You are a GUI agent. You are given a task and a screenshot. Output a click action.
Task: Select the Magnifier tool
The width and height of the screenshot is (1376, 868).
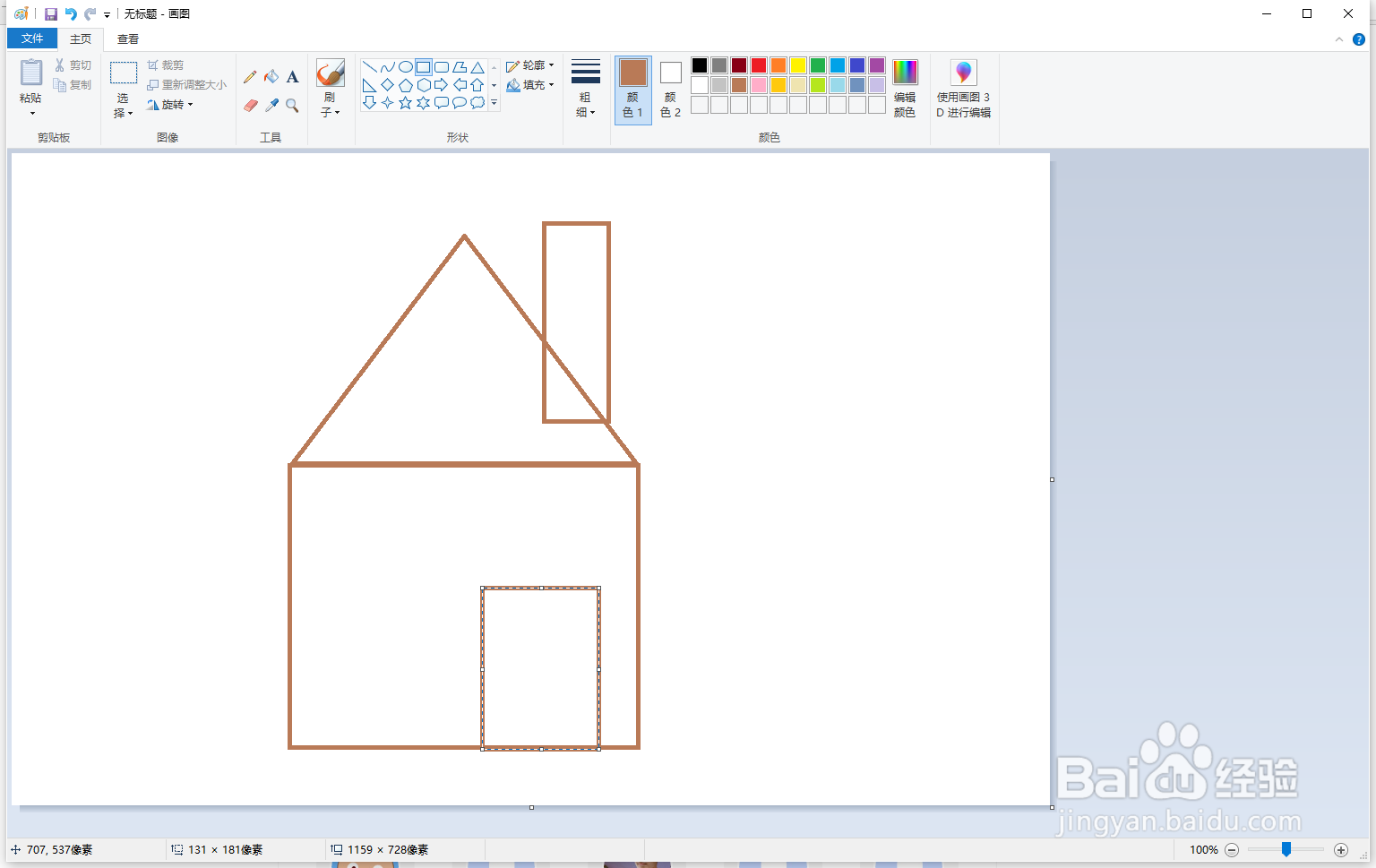(x=292, y=105)
